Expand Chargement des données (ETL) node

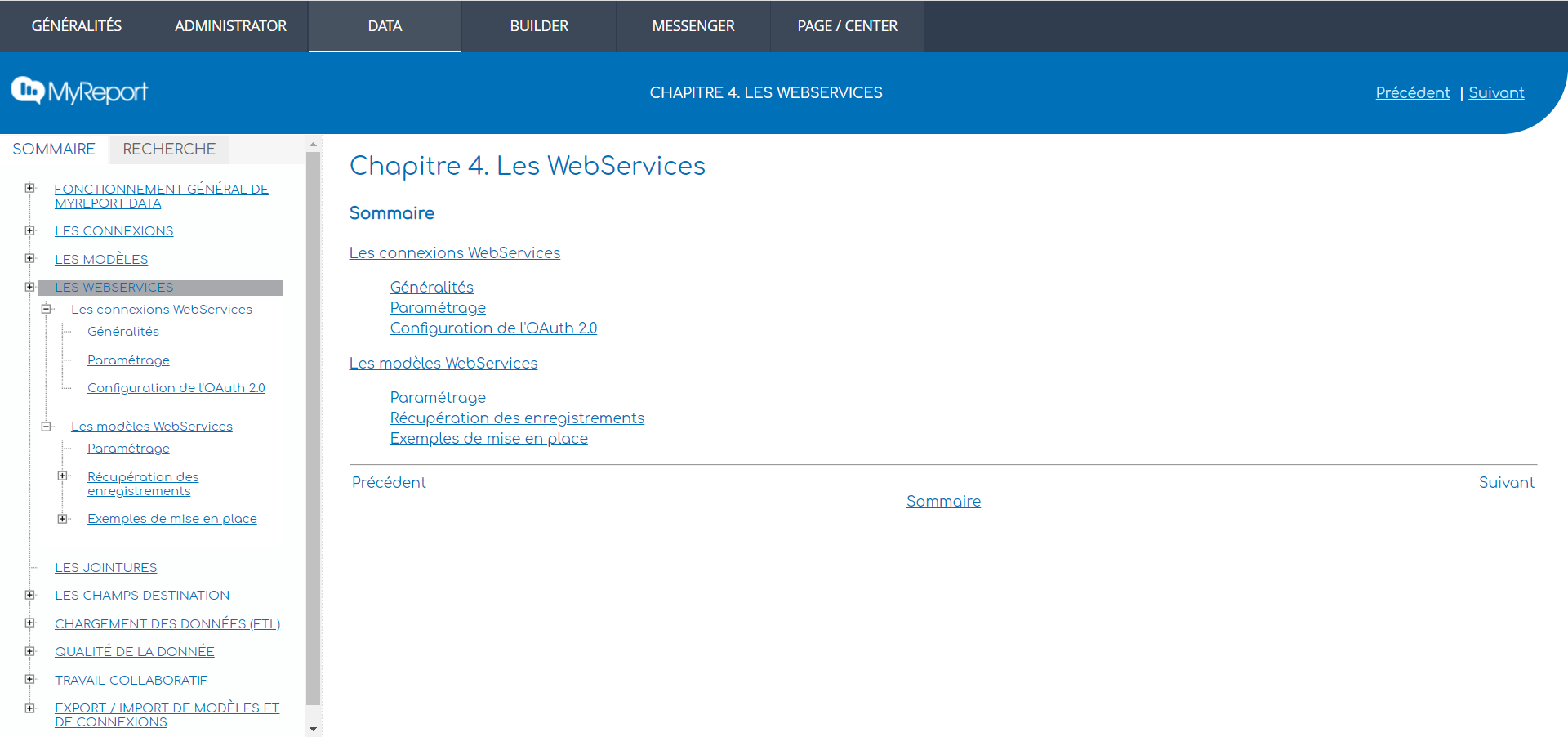(30, 623)
